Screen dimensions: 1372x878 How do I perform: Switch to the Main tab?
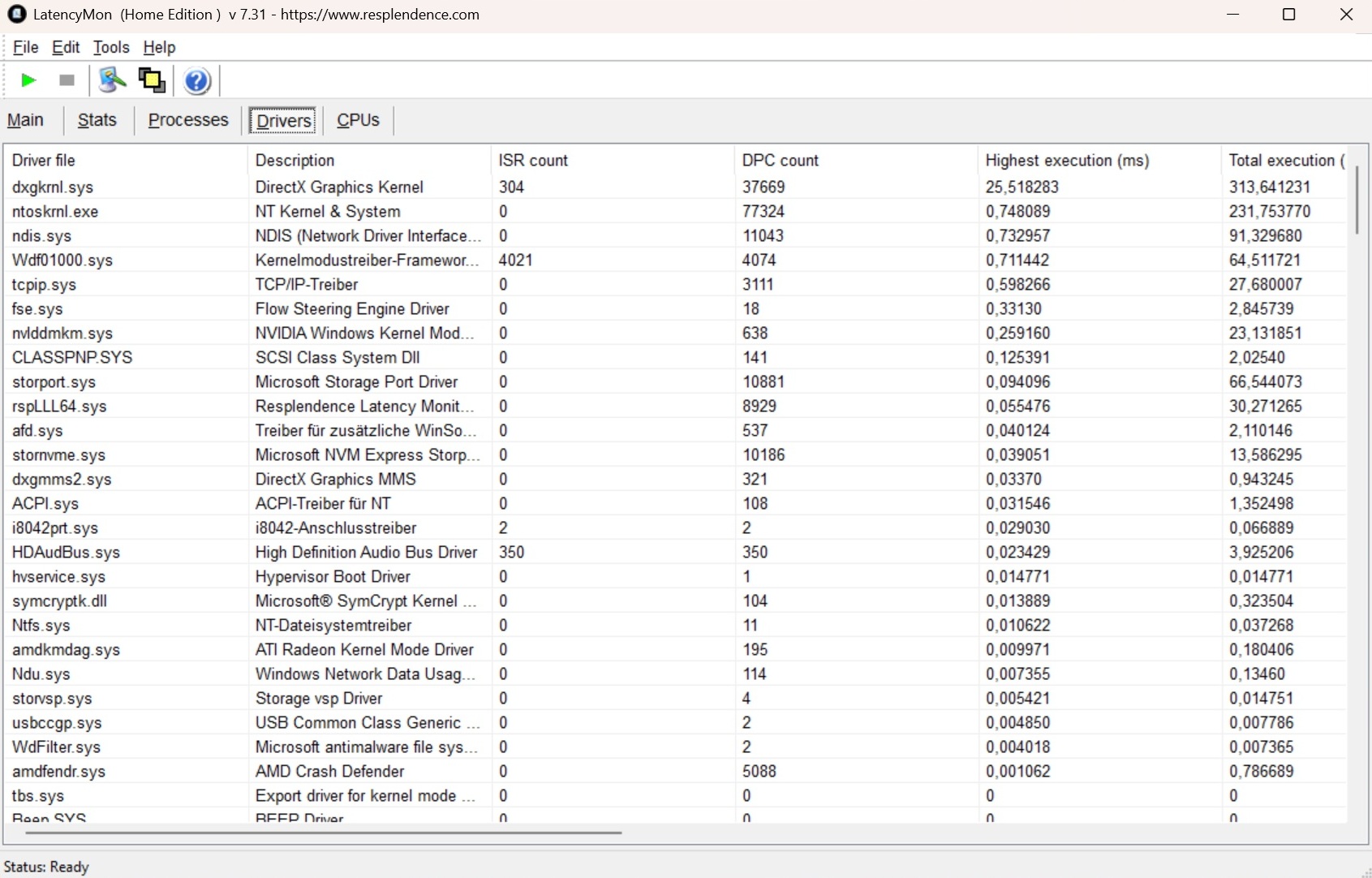pos(25,120)
